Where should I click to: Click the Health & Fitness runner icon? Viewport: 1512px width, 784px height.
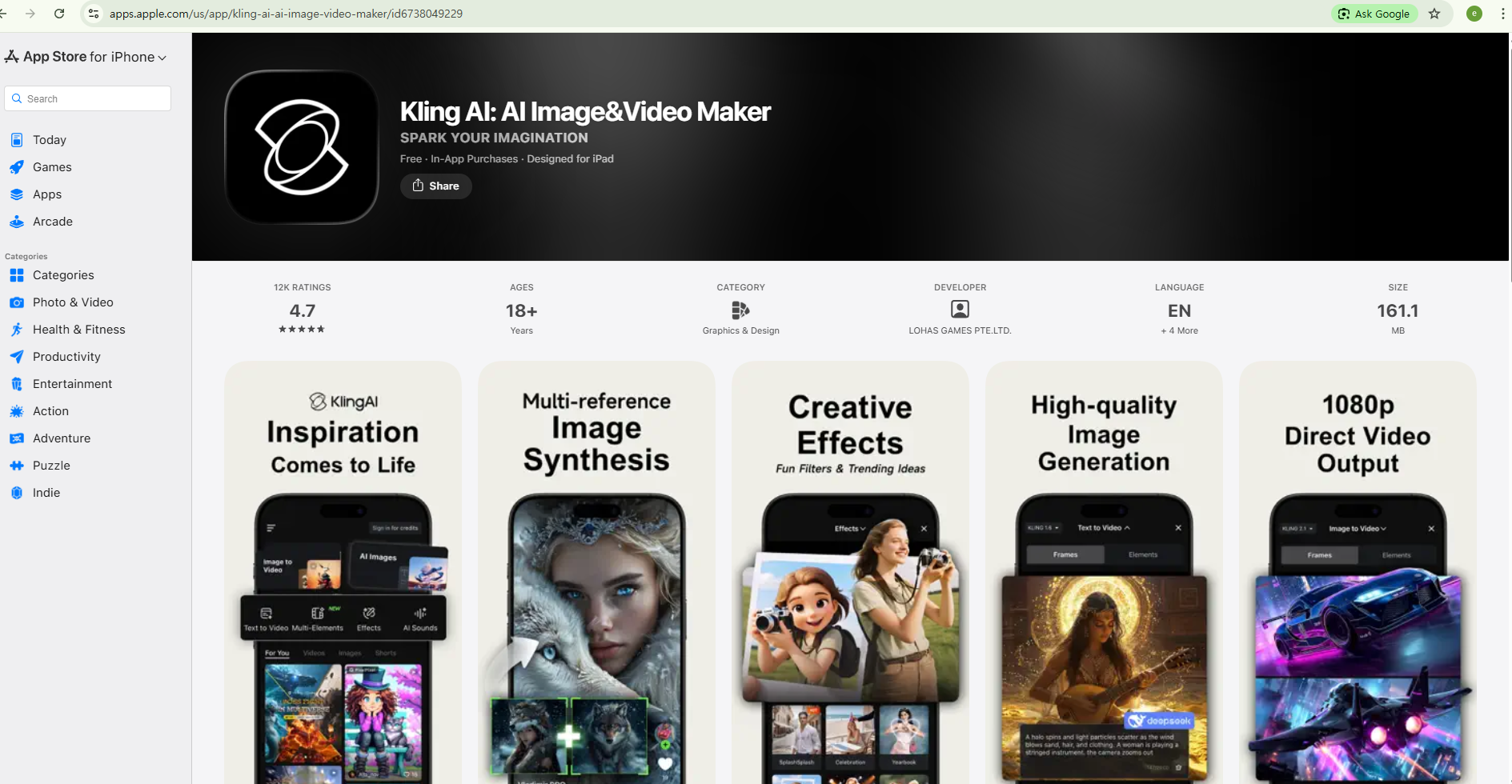17,330
